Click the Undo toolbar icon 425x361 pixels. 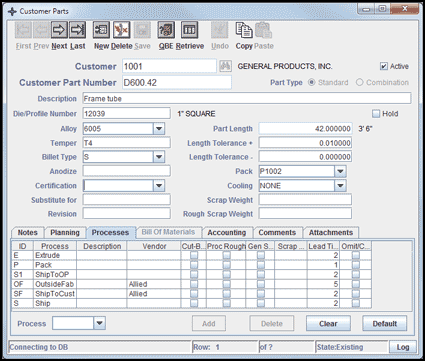(x=220, y=30)
